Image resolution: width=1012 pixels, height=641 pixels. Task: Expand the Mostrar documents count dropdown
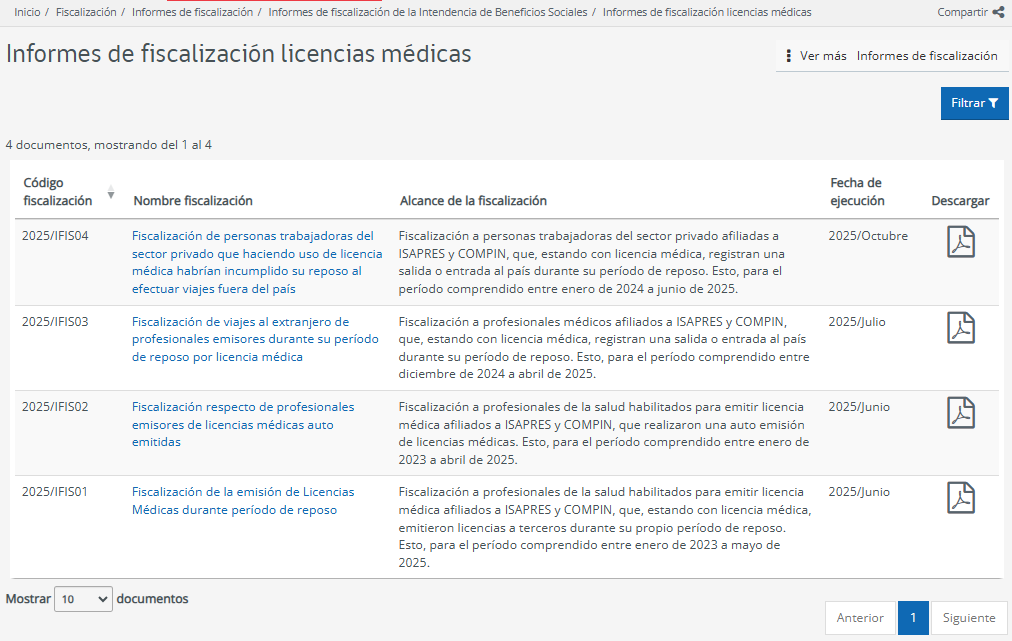(83, 599)
